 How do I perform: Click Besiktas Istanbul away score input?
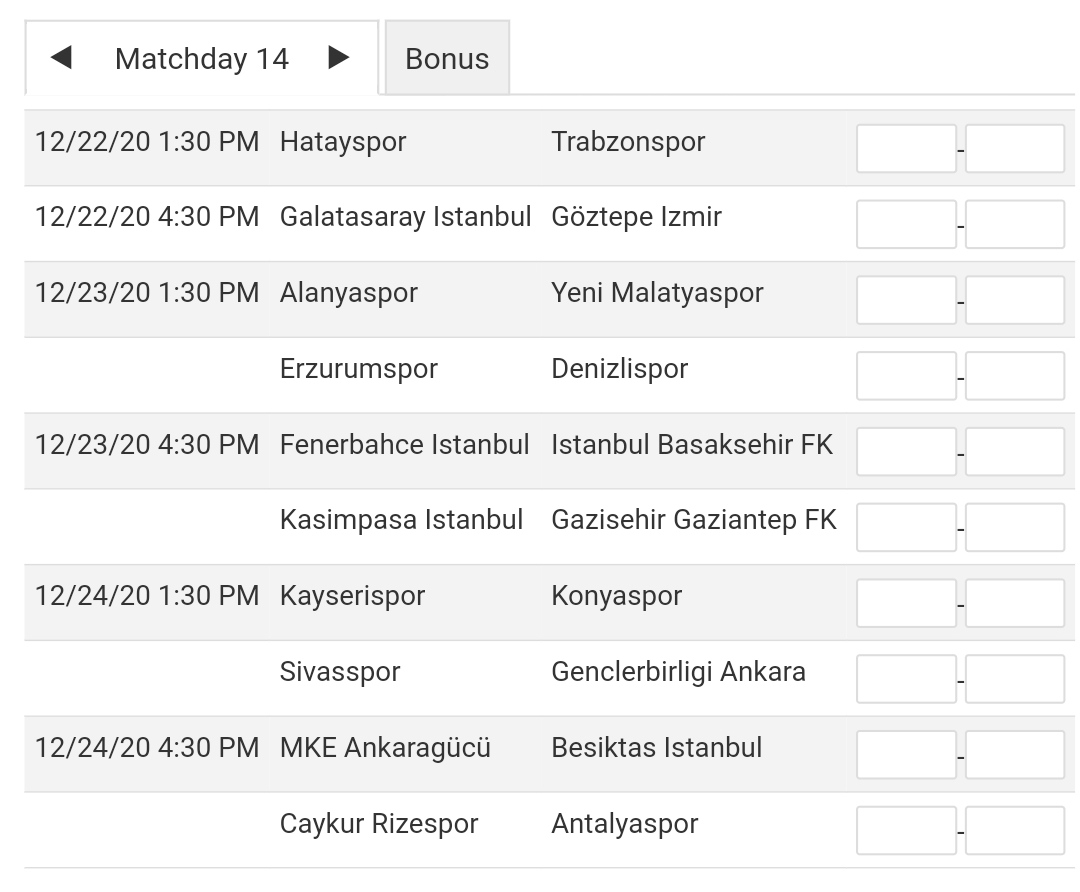click(1014, 755)
